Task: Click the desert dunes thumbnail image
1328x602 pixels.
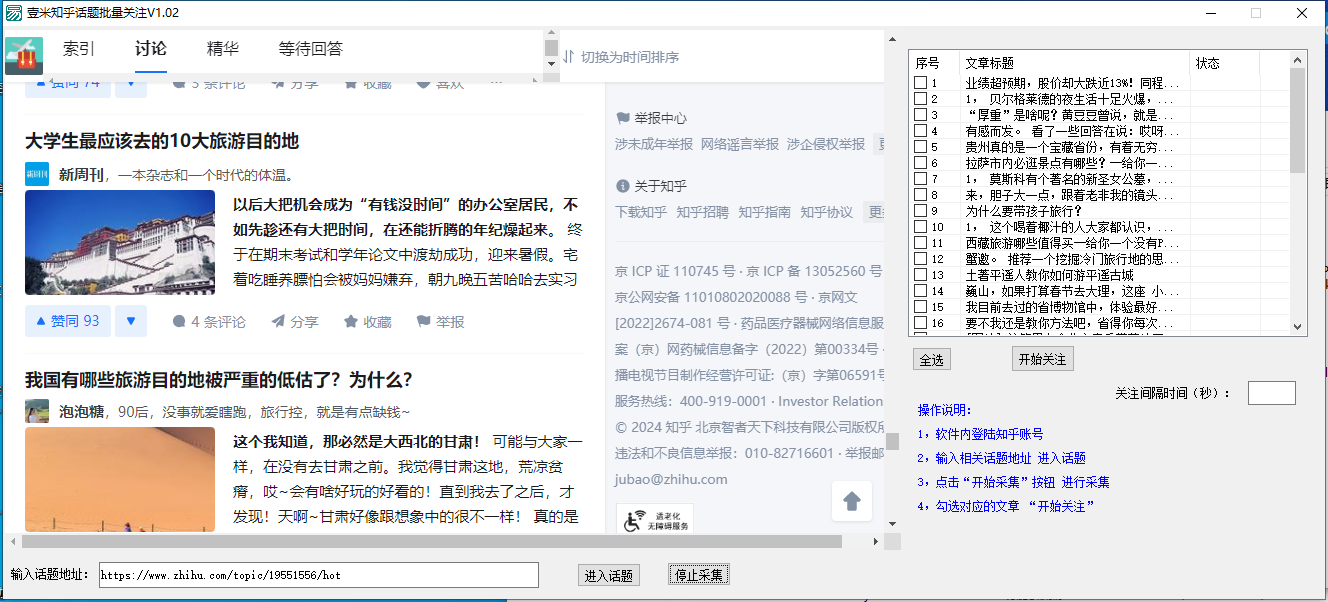Action: [x=120, y=479]
